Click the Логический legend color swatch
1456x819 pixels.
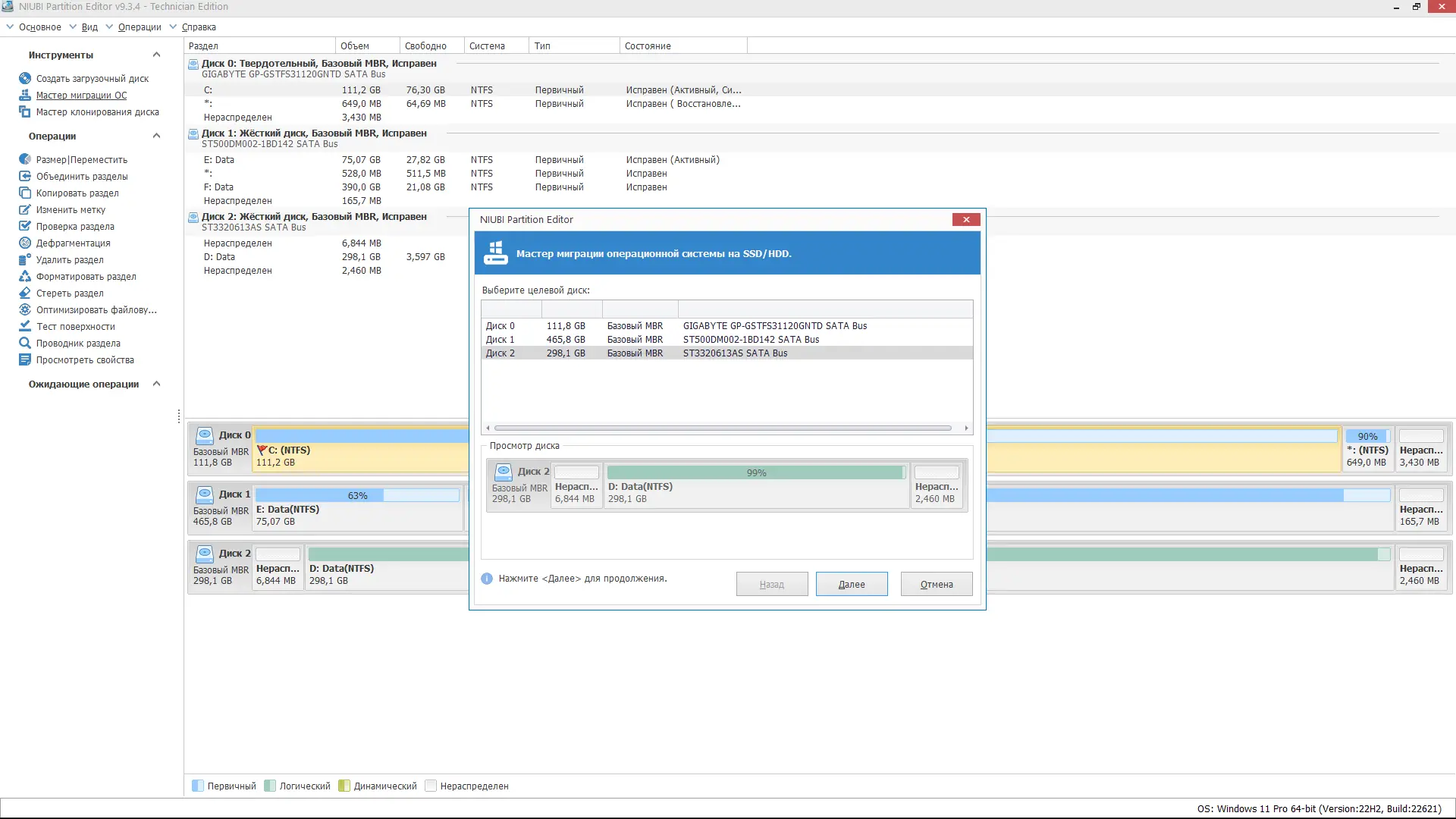coord(270,786)
